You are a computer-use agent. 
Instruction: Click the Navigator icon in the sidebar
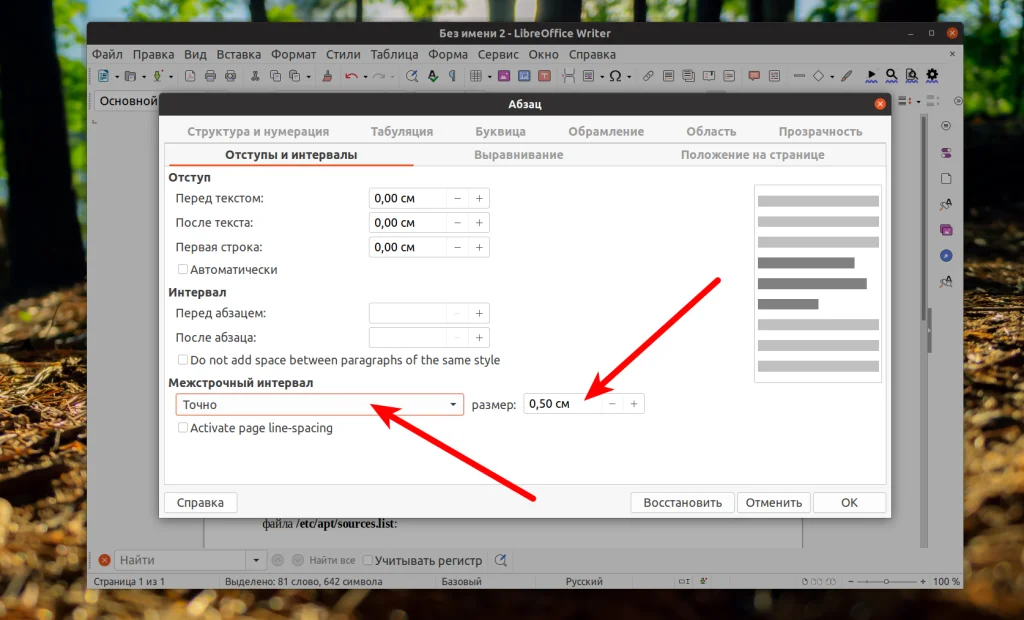945,255
